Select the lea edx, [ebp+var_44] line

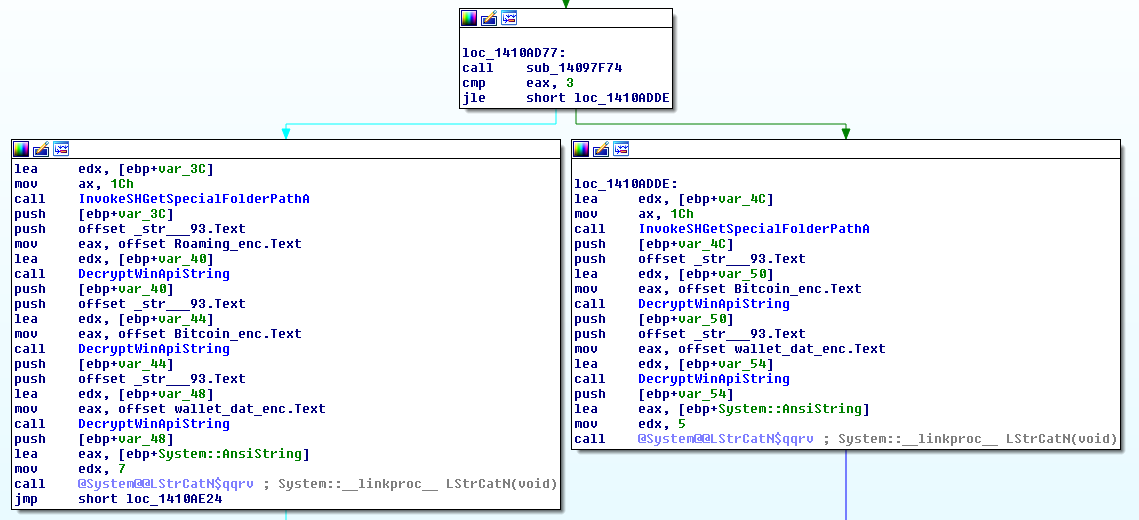coord(113,319)
